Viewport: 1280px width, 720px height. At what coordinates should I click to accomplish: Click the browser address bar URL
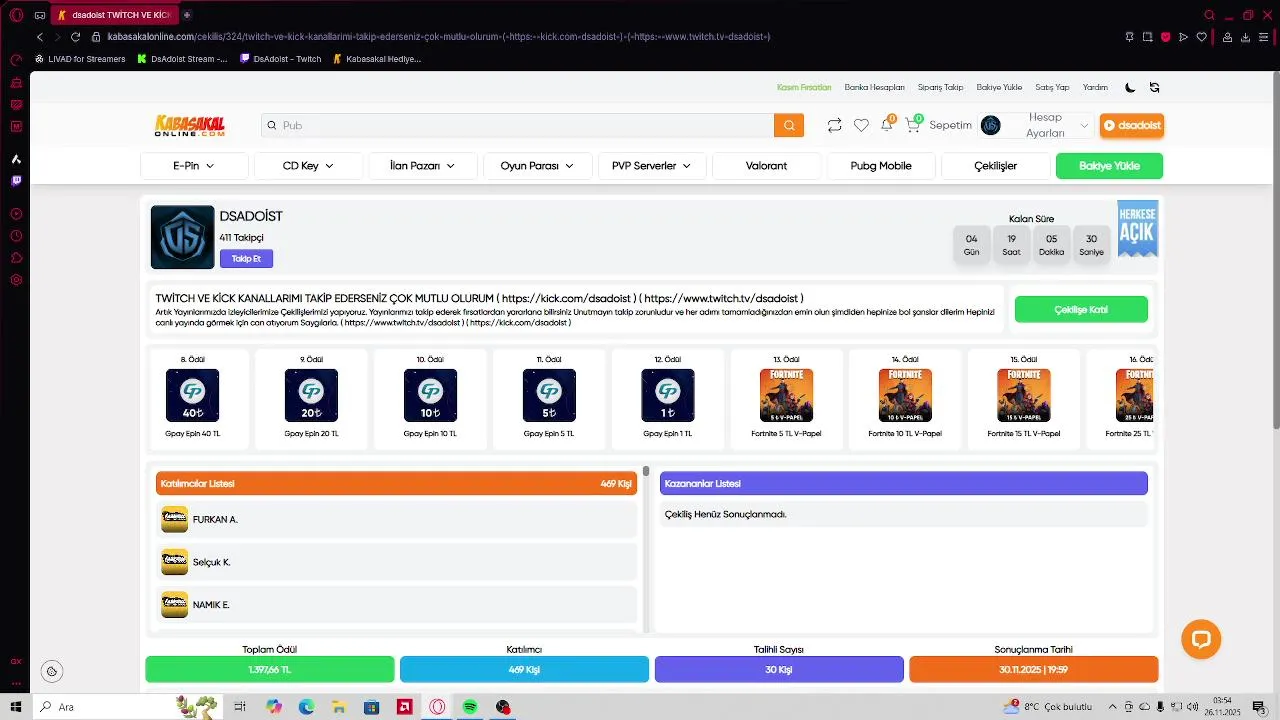coord(438,37)
